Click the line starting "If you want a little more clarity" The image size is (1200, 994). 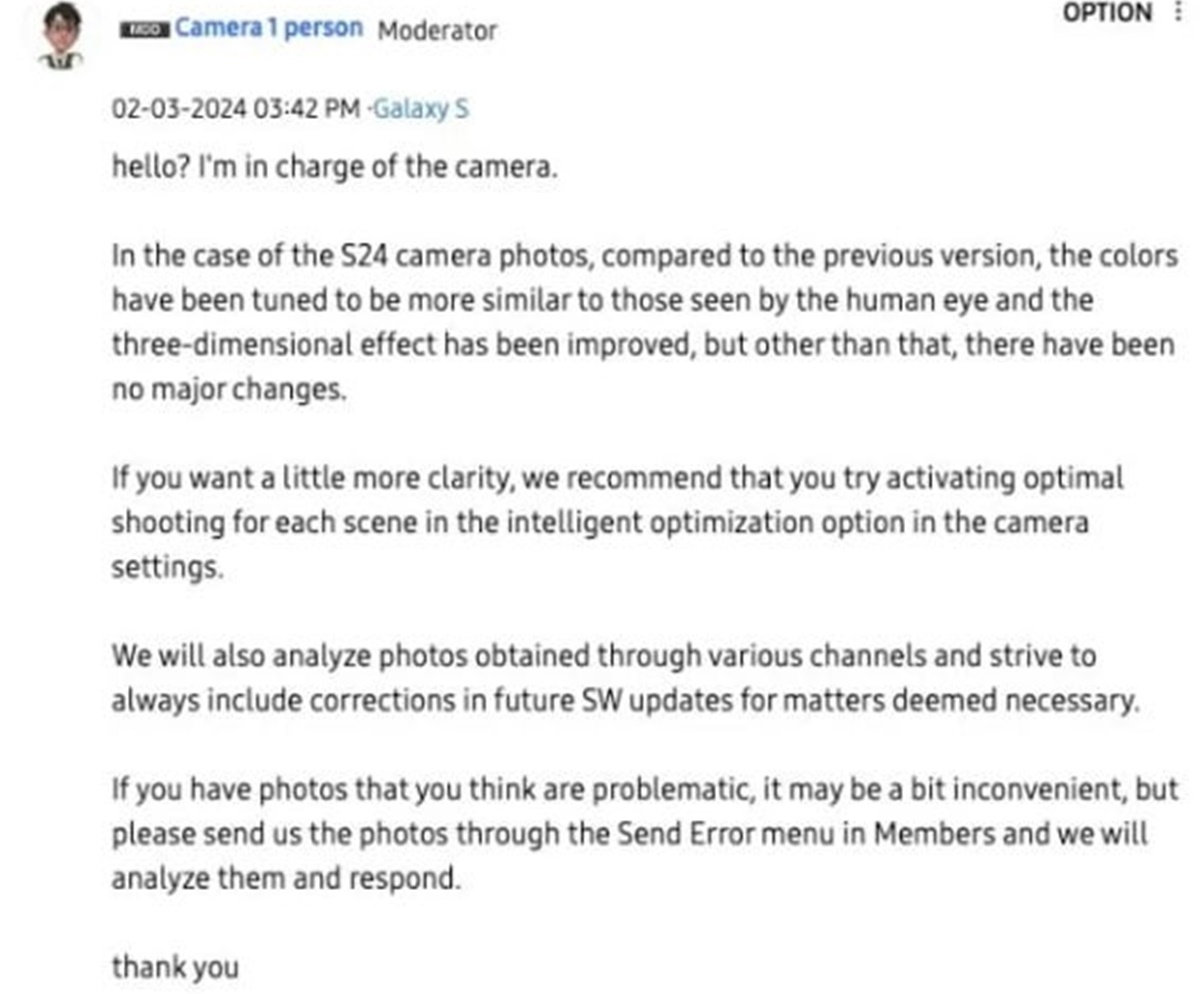[x=617, y=479]
